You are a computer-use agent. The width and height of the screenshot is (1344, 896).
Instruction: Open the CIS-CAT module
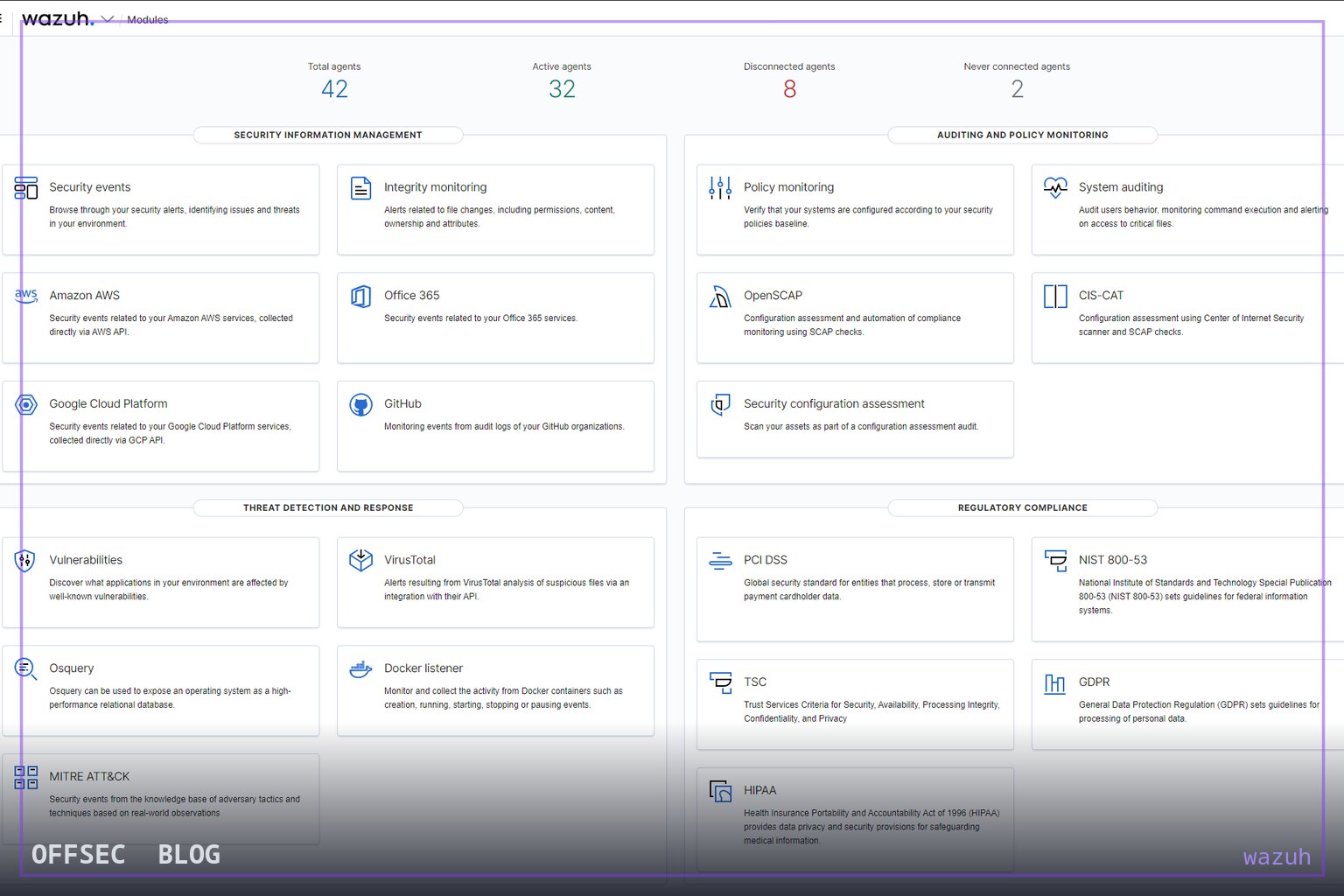[1187, 318]
